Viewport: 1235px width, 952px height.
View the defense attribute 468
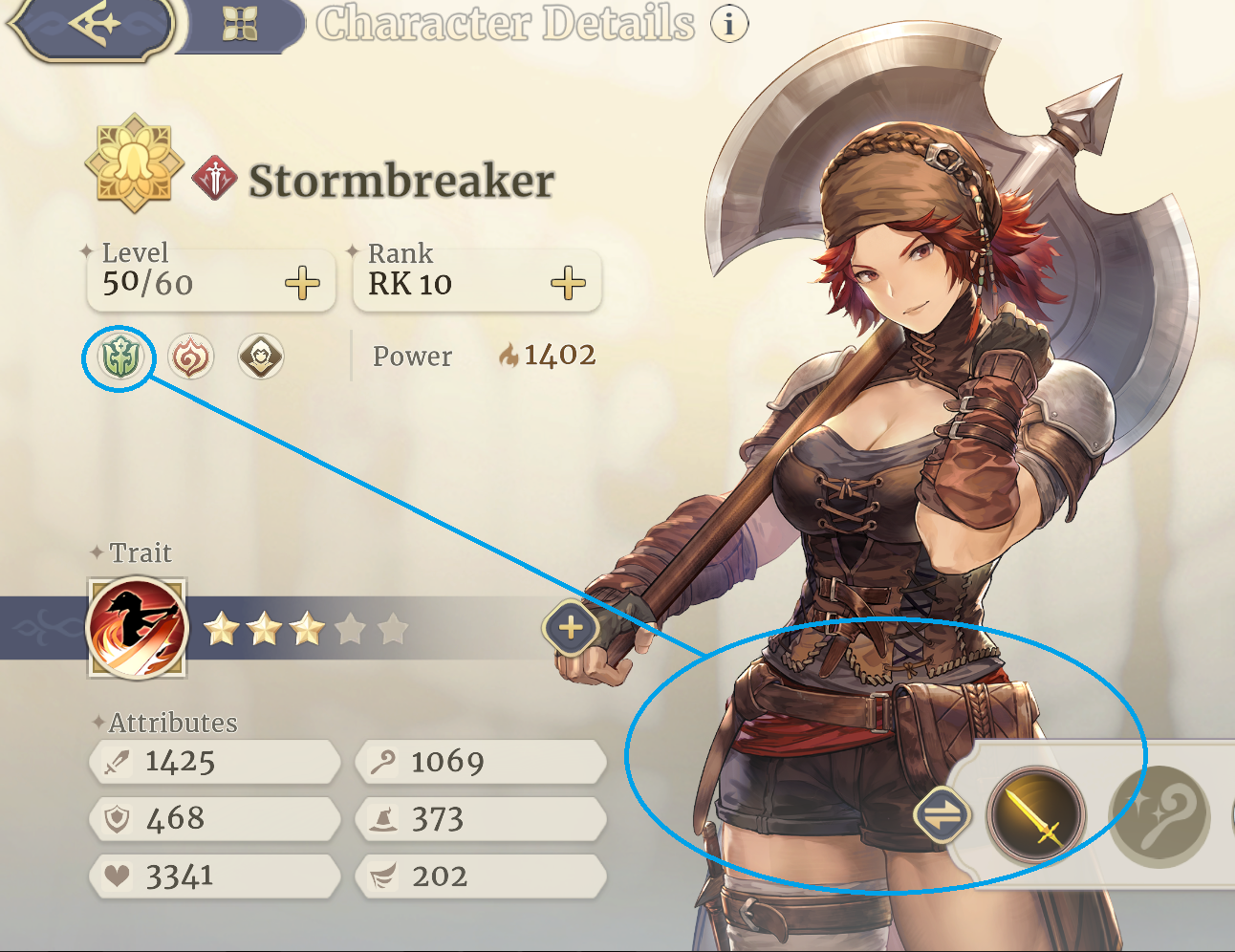point(214,819)
